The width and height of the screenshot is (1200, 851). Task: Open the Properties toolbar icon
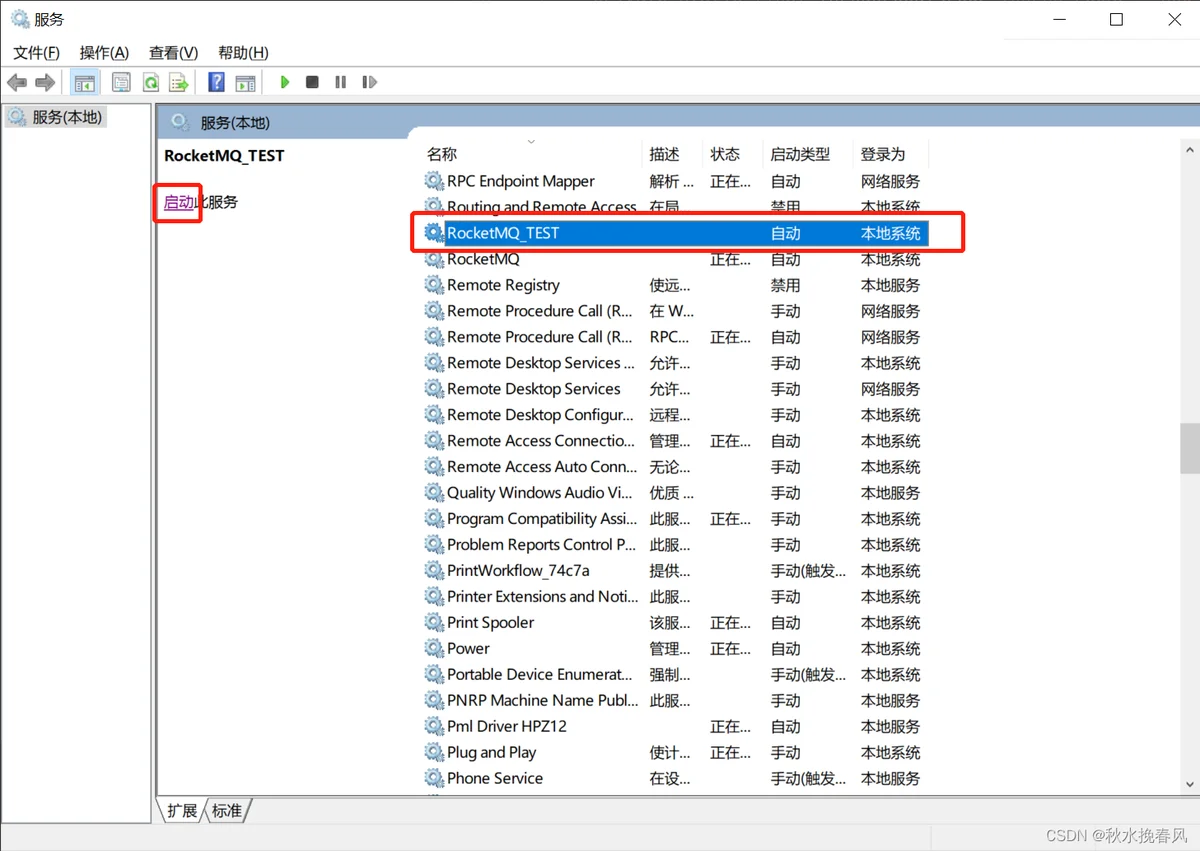point(121,82)
